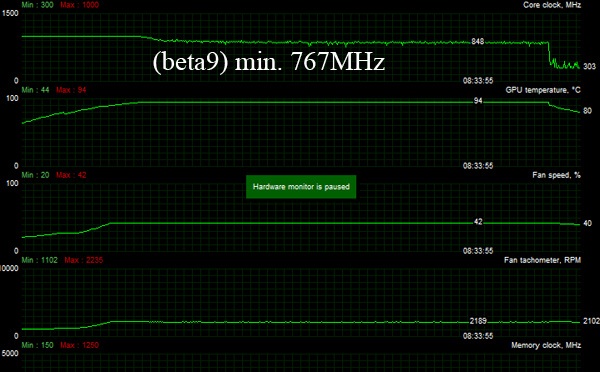Click the 848 value on core clock curve
The image size is (600, 372).
[x=478, y=41]
